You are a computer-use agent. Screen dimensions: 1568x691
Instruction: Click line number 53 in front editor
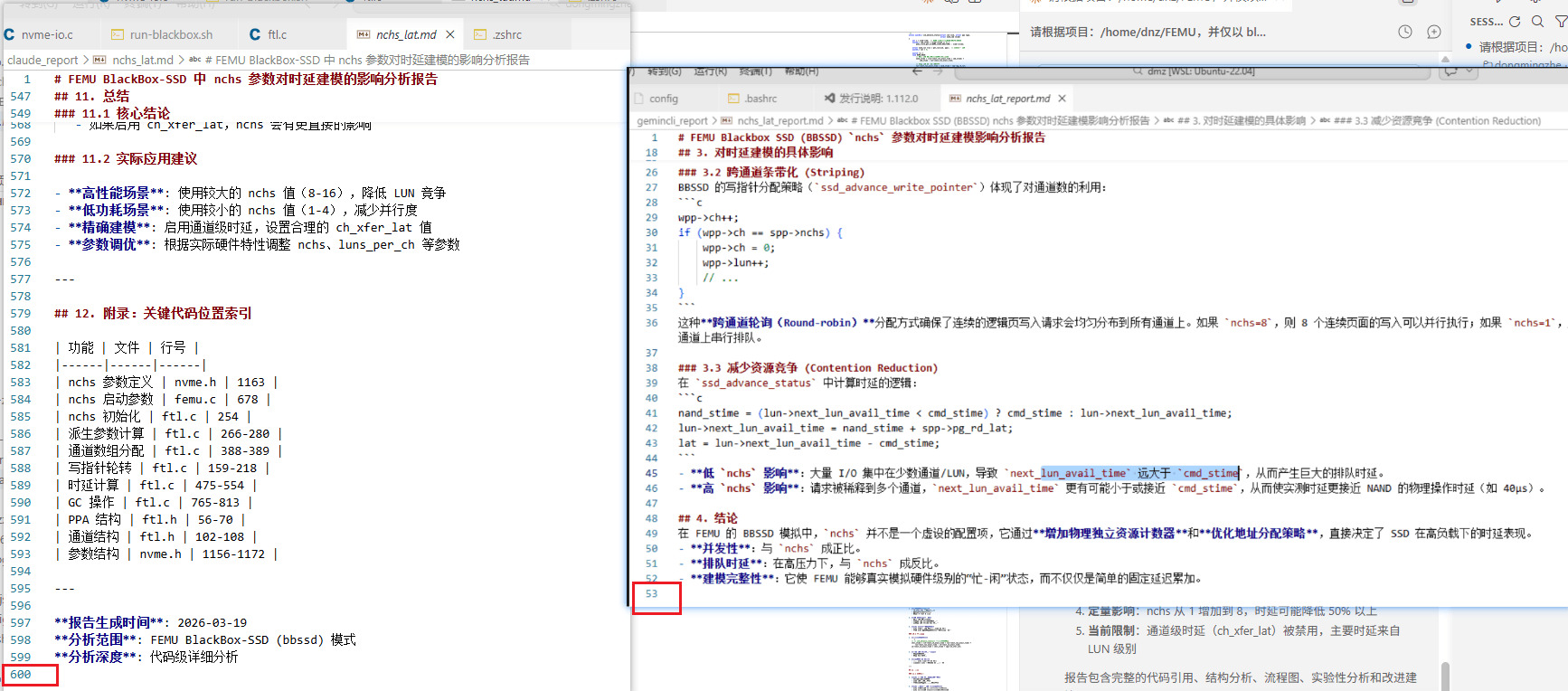point(652,593)
